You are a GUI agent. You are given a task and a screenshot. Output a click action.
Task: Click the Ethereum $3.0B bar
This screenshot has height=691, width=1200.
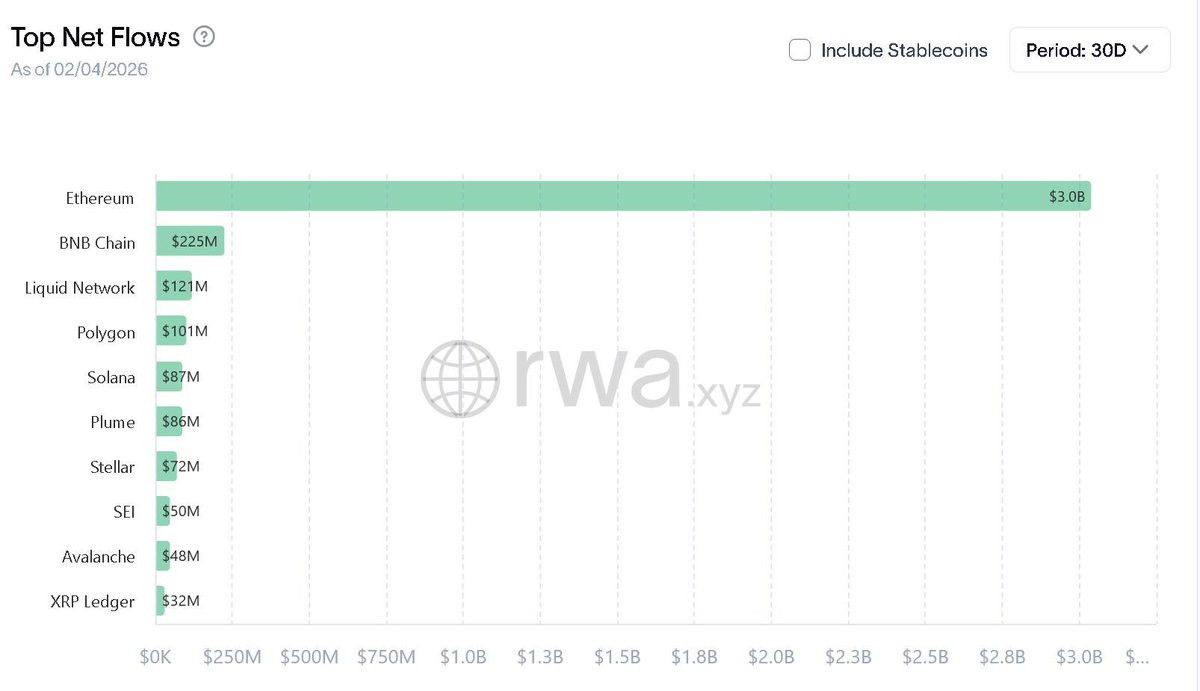pos(622,196)
